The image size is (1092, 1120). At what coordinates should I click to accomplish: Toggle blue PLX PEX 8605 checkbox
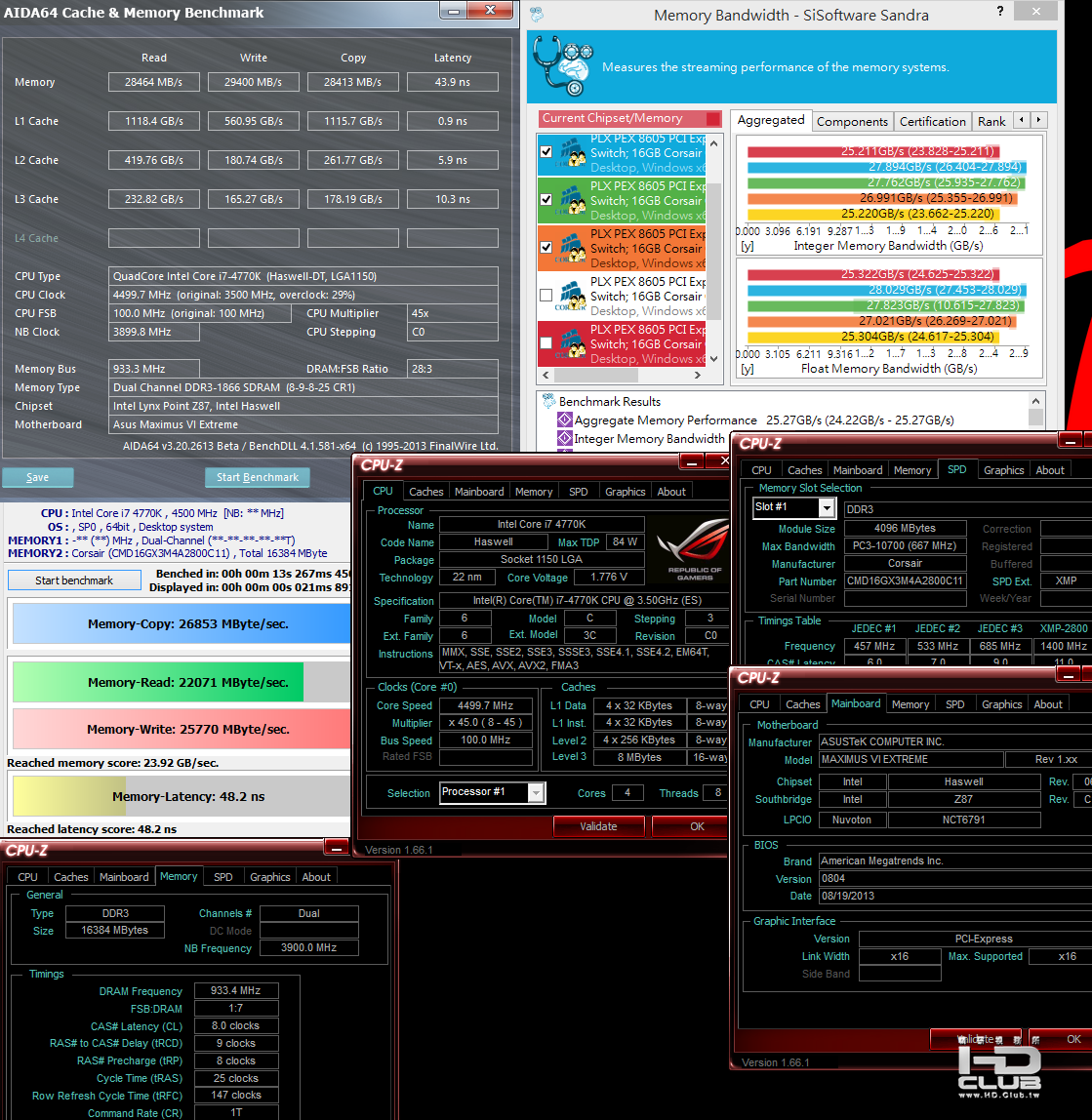(x=546, y=151)
